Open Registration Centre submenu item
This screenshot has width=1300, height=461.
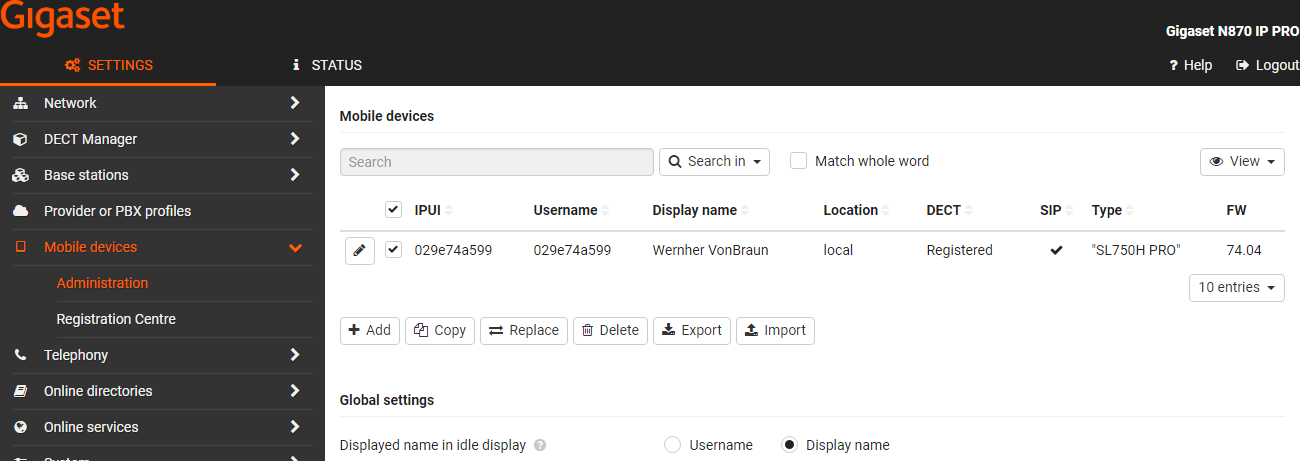click(x=116, y=319)
